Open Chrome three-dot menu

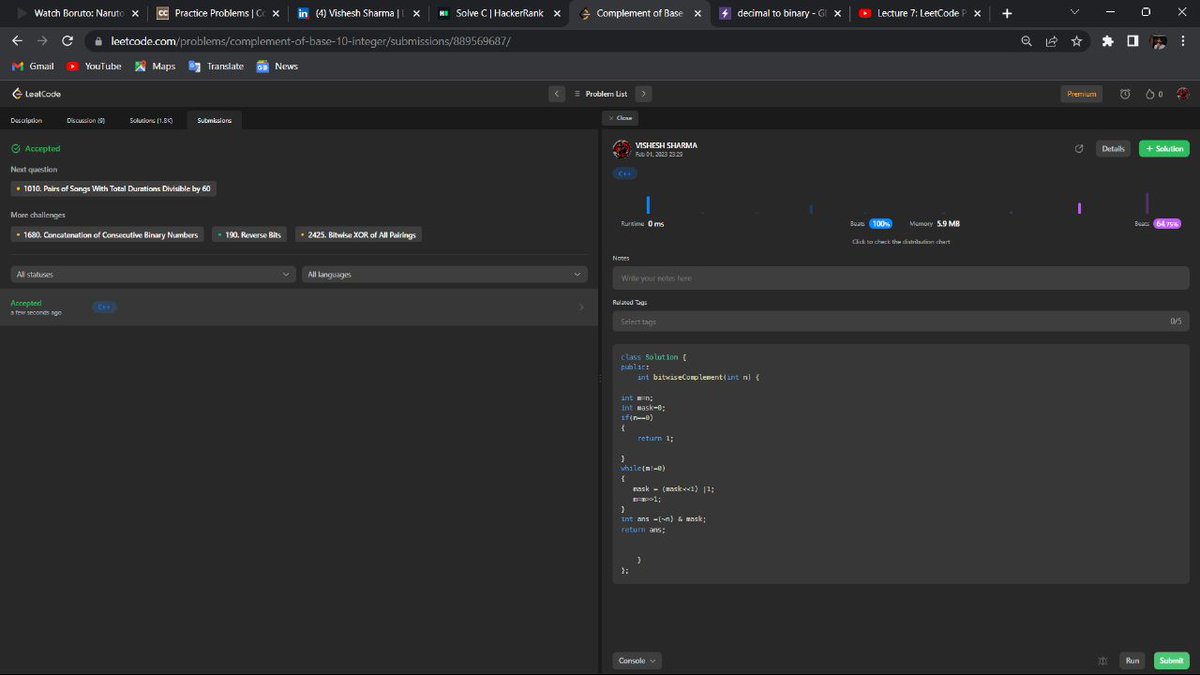click(x=1184, y=41)
